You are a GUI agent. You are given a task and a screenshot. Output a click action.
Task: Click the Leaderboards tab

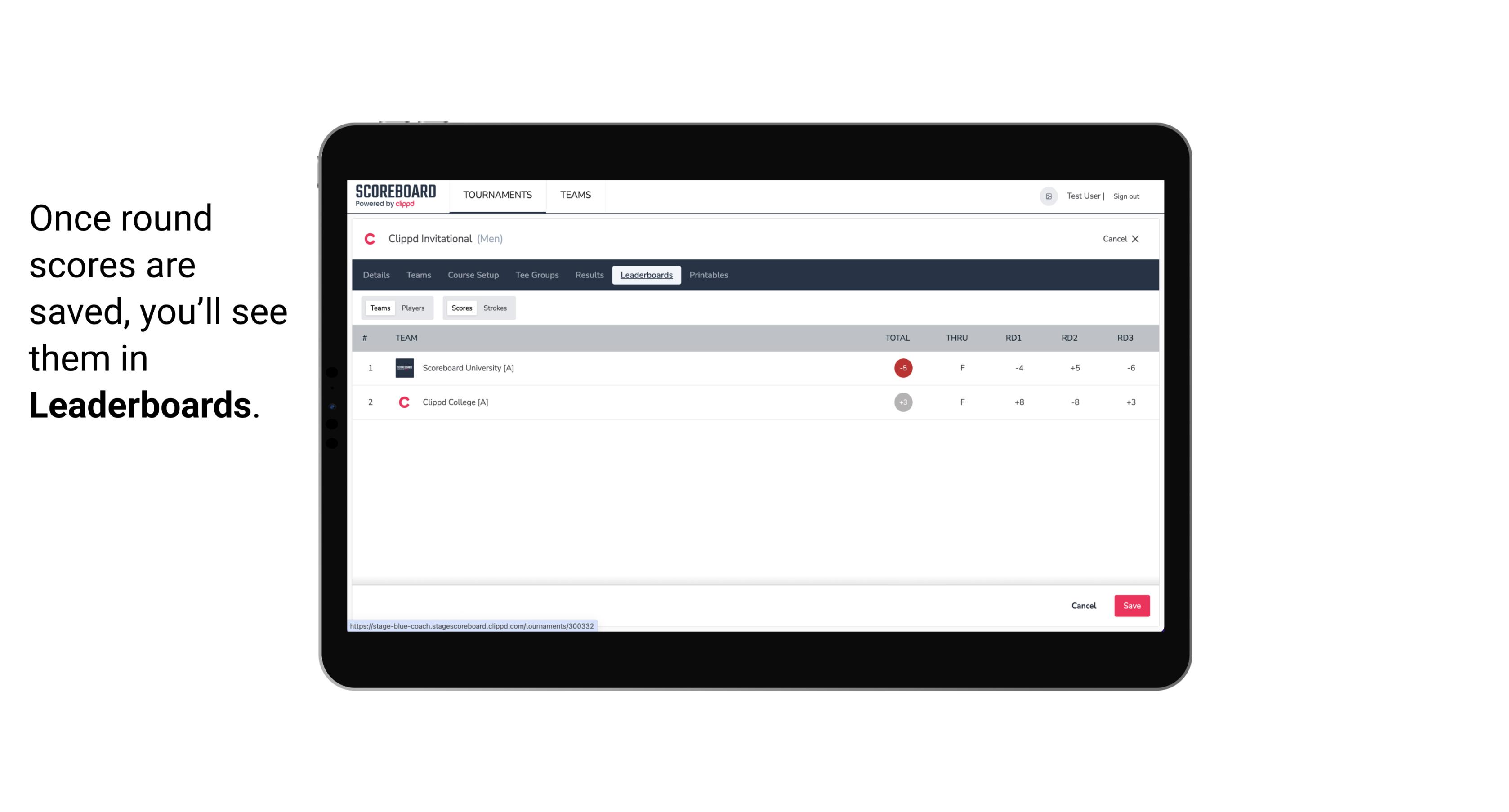[646, 275]
